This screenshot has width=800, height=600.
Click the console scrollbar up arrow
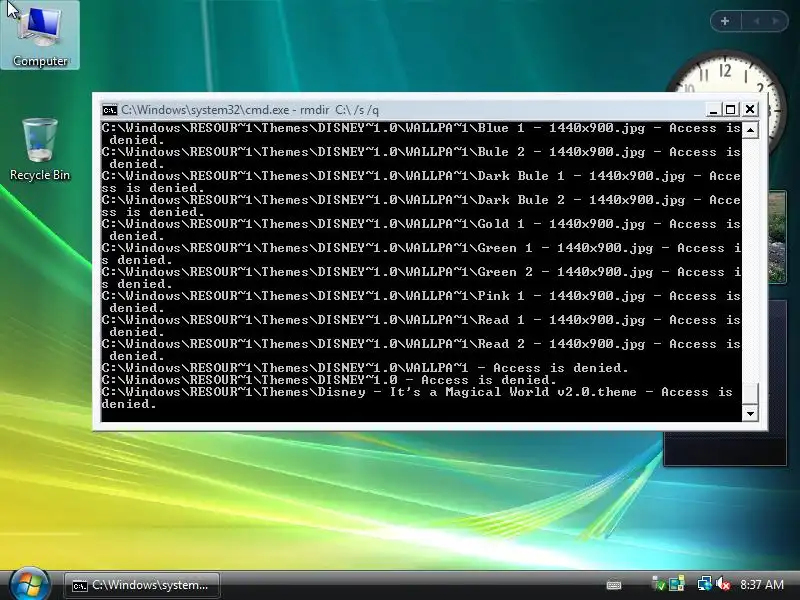750,130
